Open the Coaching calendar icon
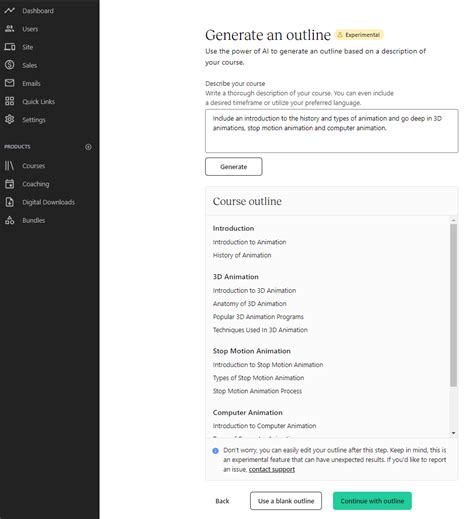The image size is (474, 519). (x=9, y=184)
